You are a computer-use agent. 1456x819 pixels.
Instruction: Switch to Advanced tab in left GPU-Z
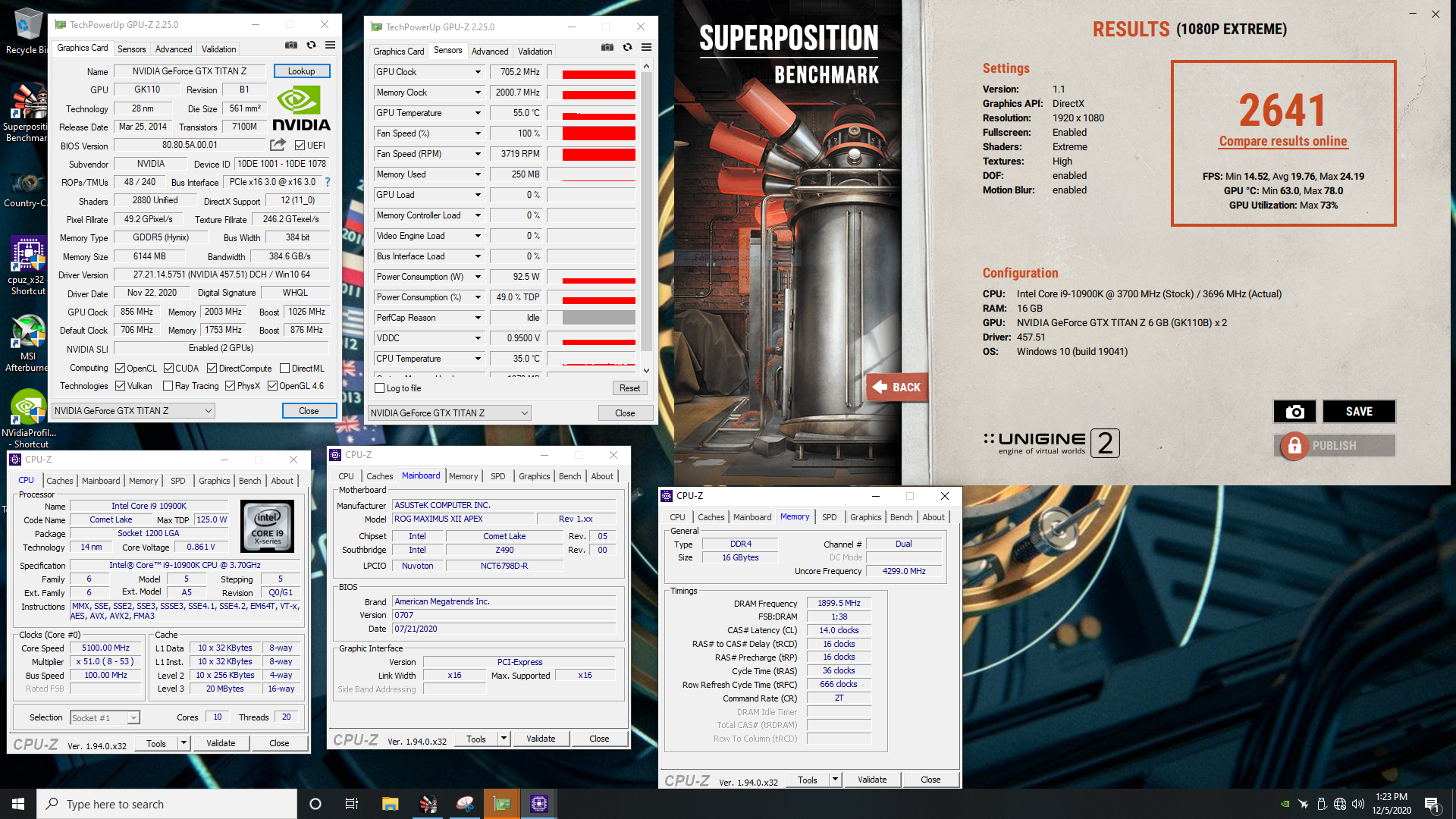(x=174, y=49)
